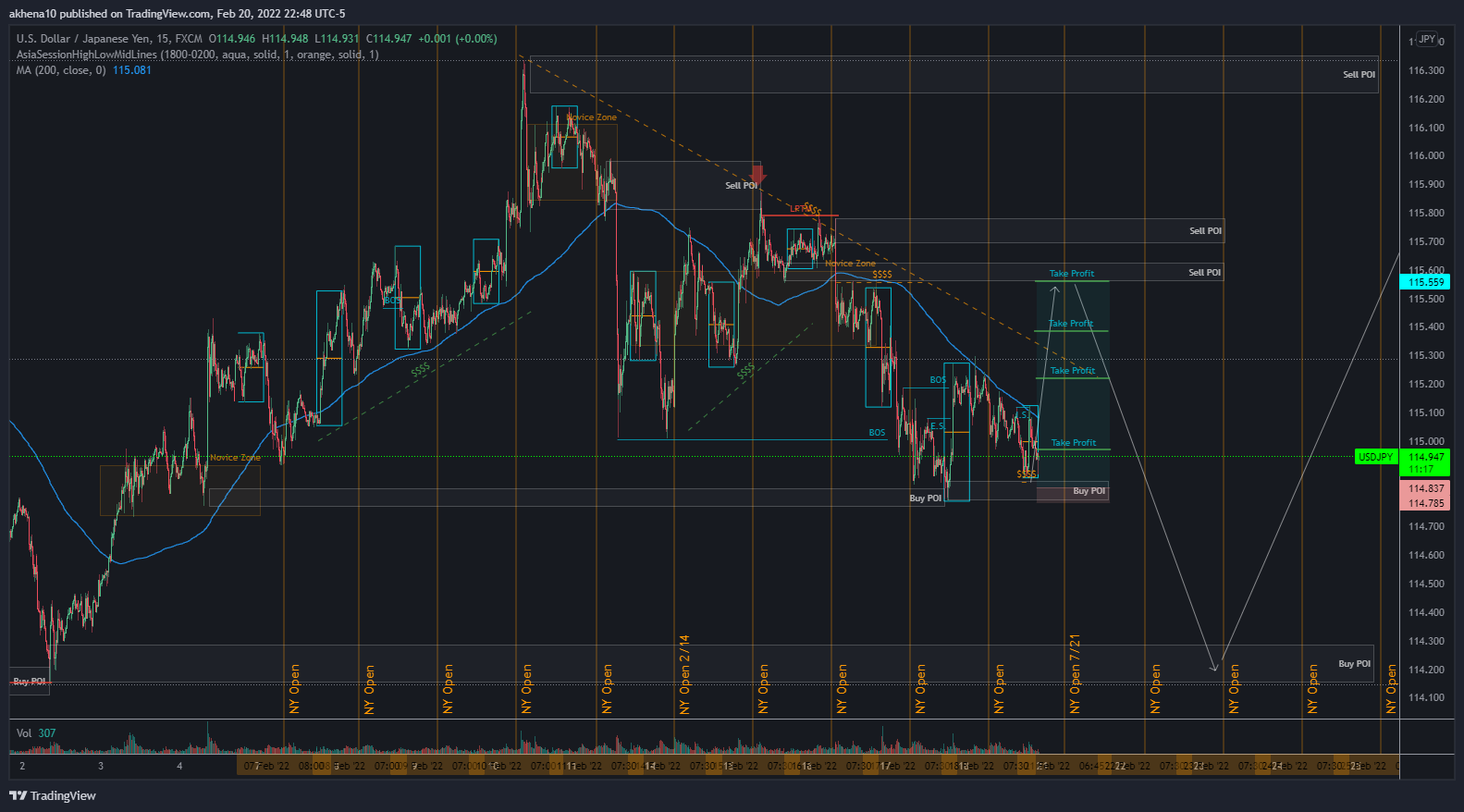Click the BOS label near 115.000
This screenshot has width=1464, height=812.
tap(877, 433)
